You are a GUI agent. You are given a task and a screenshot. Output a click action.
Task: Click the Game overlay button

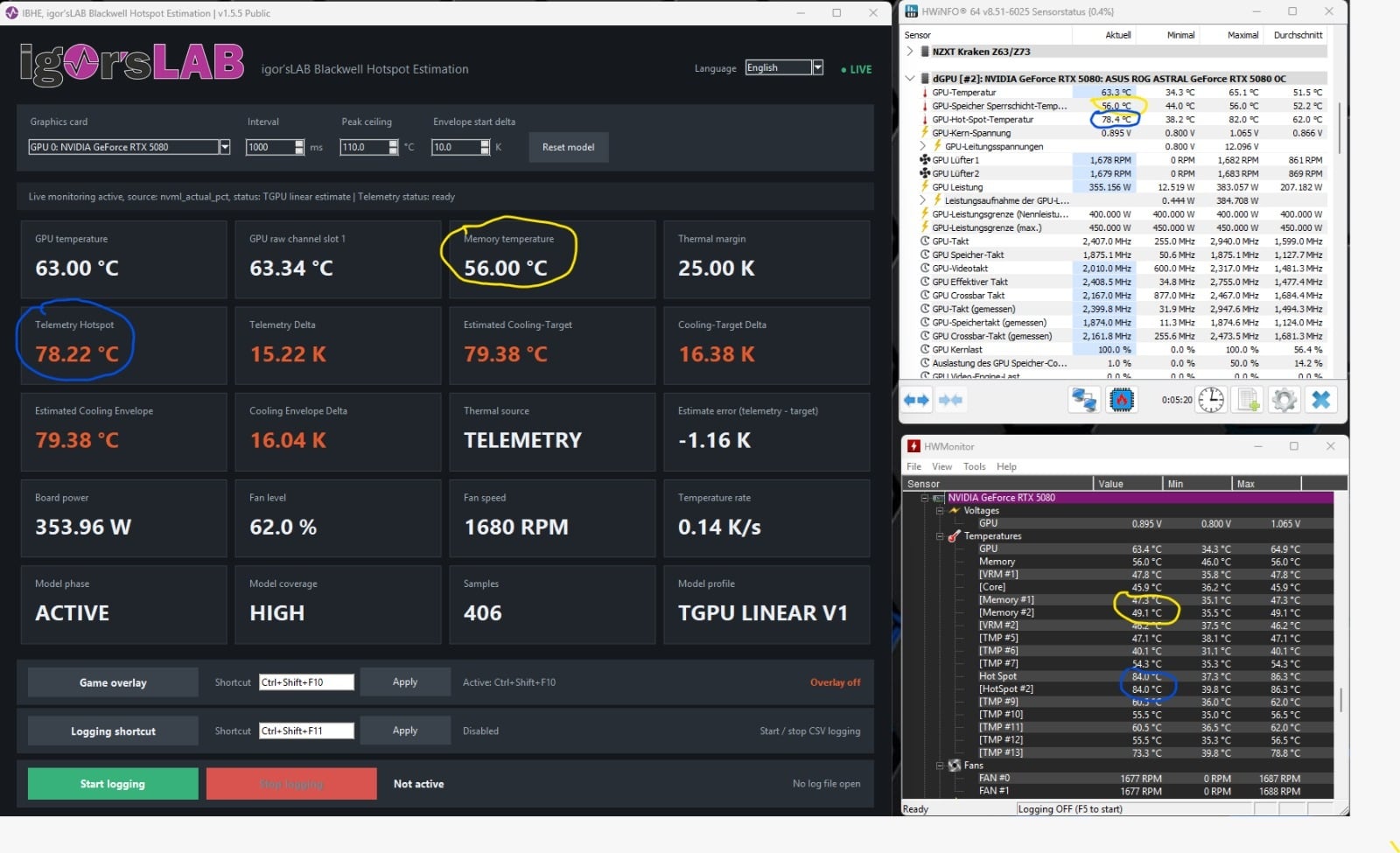coord(113,682)
